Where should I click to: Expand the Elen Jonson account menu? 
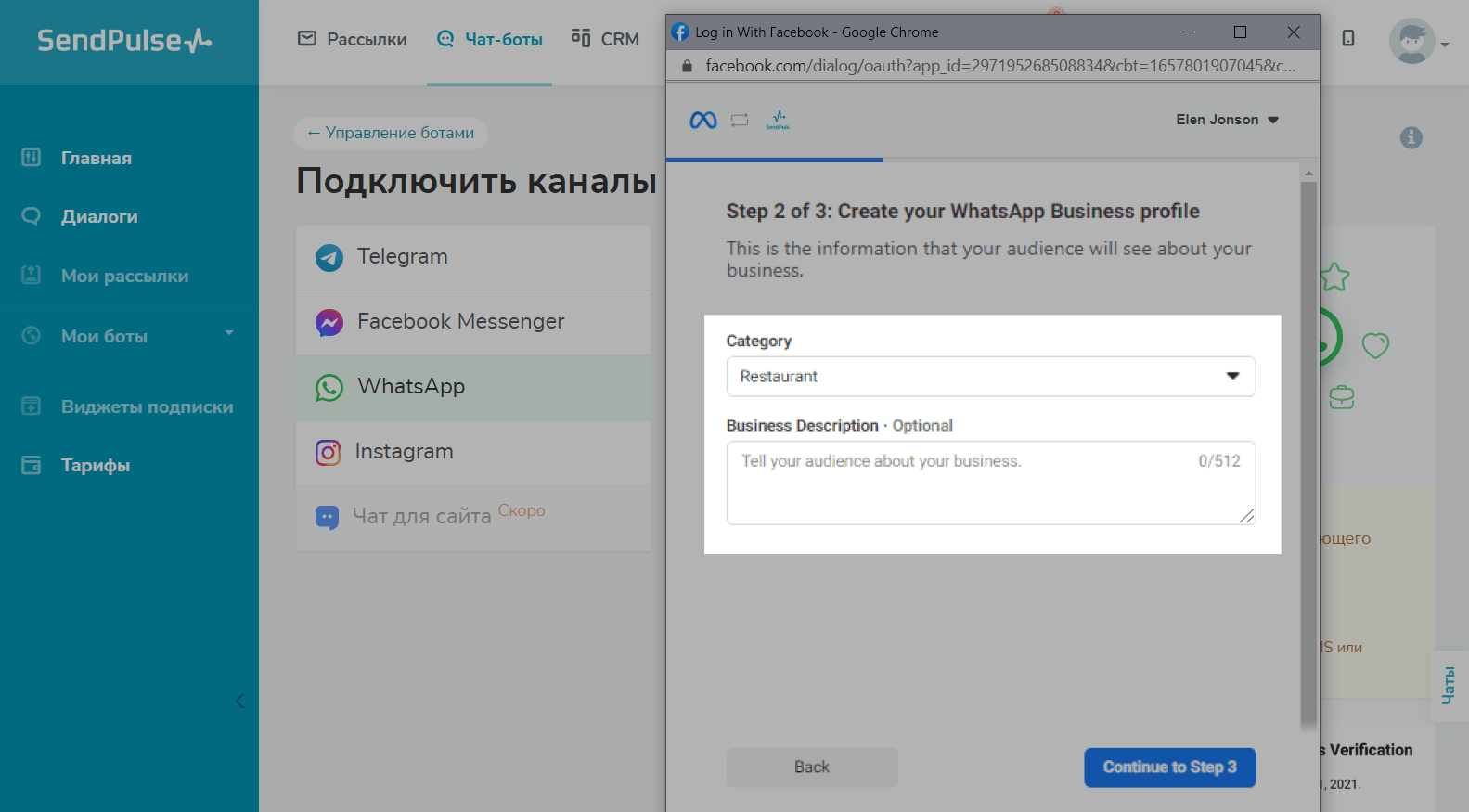pyautogui.click(x=1227, y=120)
